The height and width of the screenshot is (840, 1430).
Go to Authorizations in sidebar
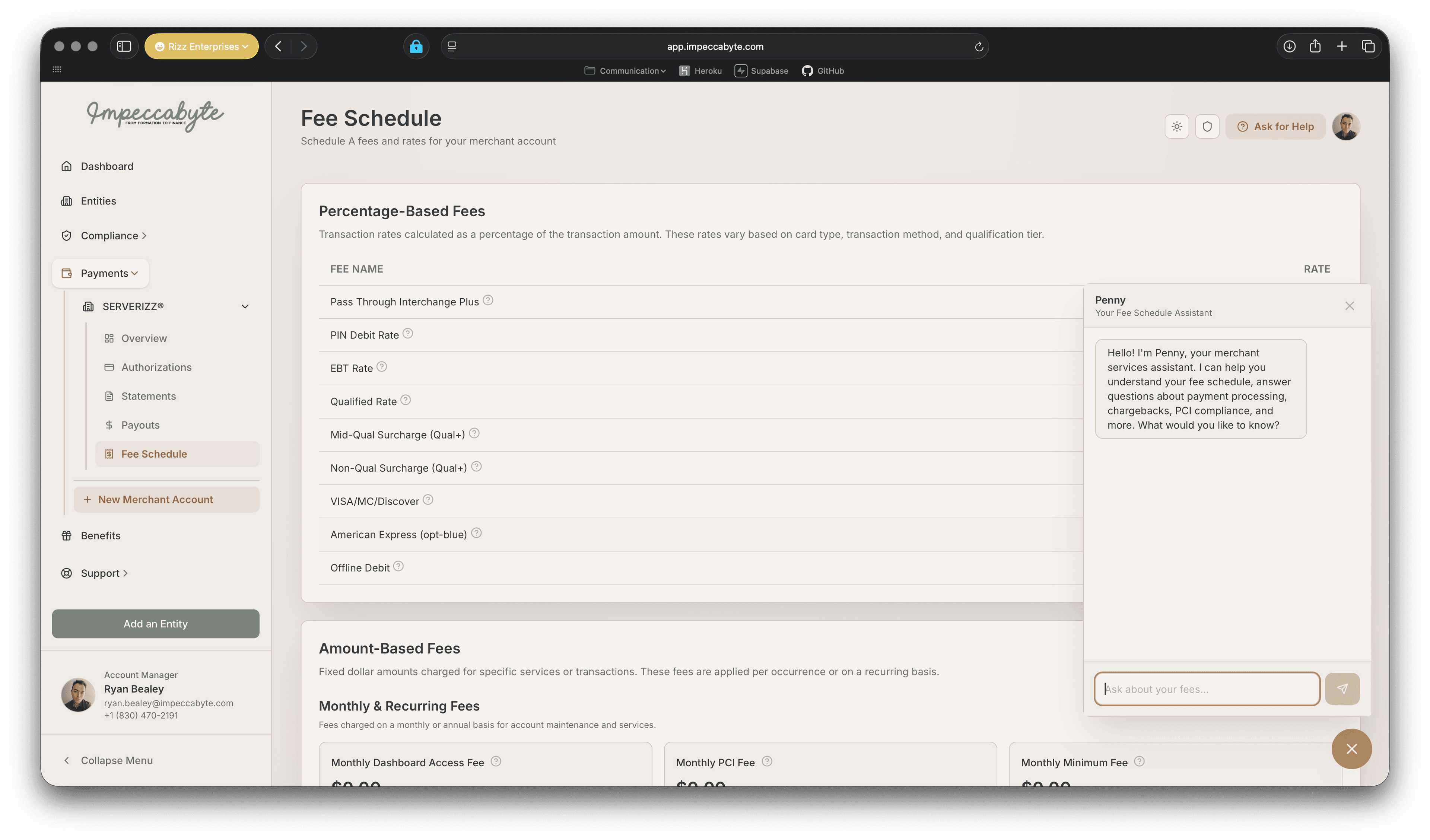[156, 367]
